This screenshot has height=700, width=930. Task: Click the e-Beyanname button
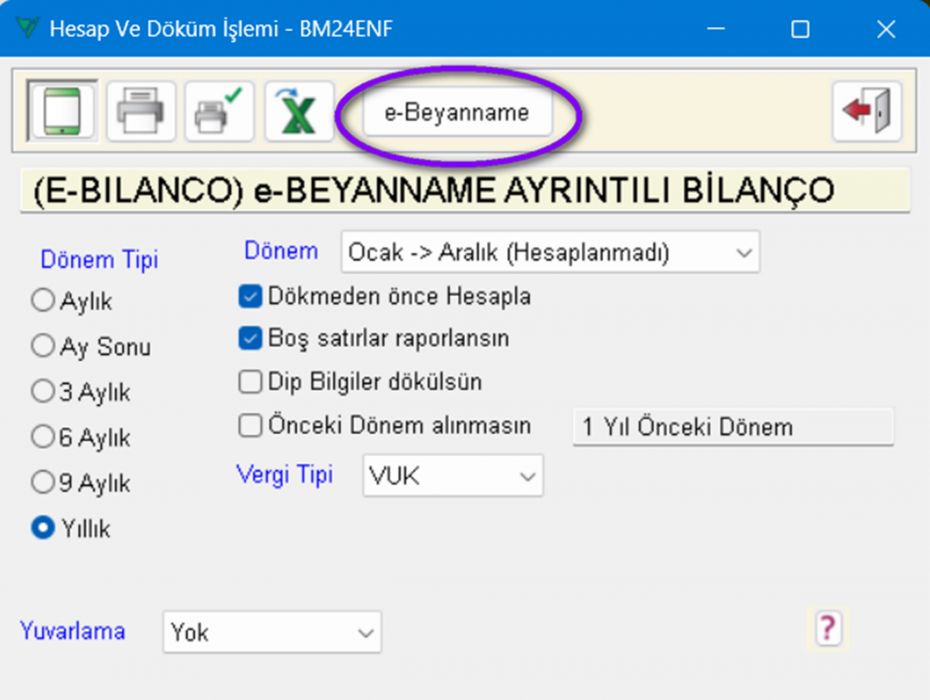click(457, 112)
